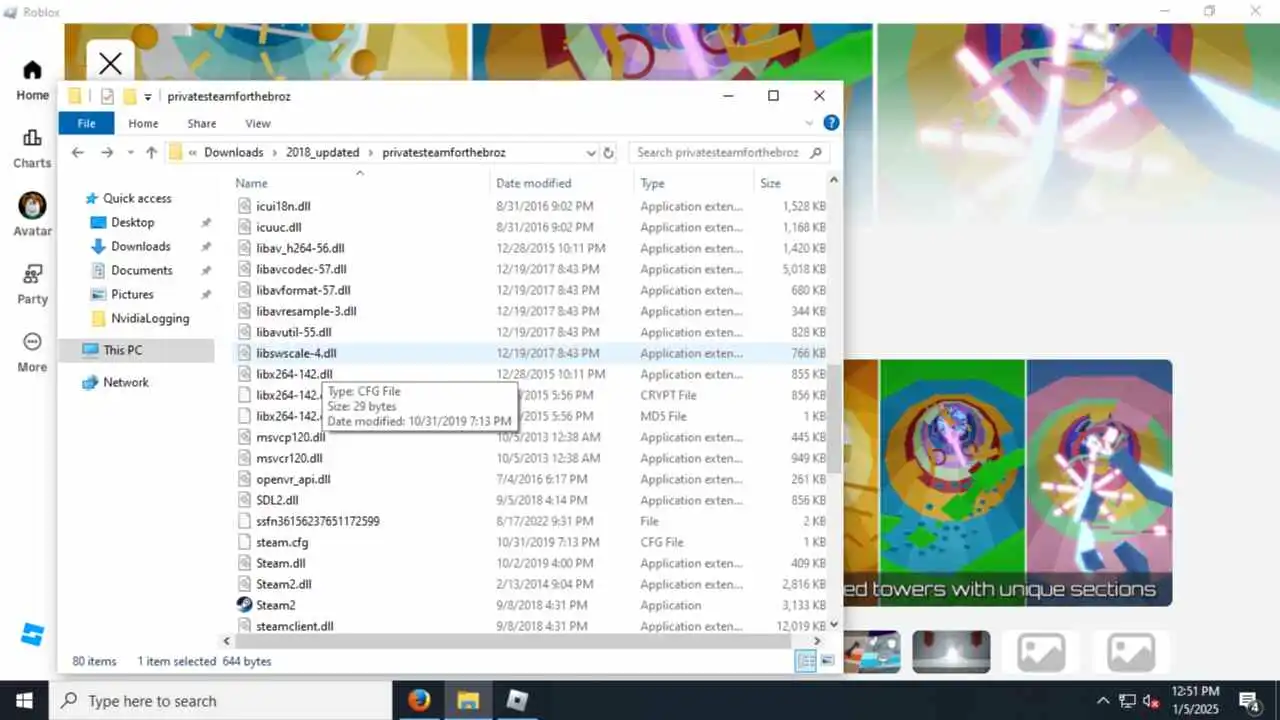Open Roblox Studio from the taskbar
Viewport: 1280px width, 720px height.
point(516,700)
